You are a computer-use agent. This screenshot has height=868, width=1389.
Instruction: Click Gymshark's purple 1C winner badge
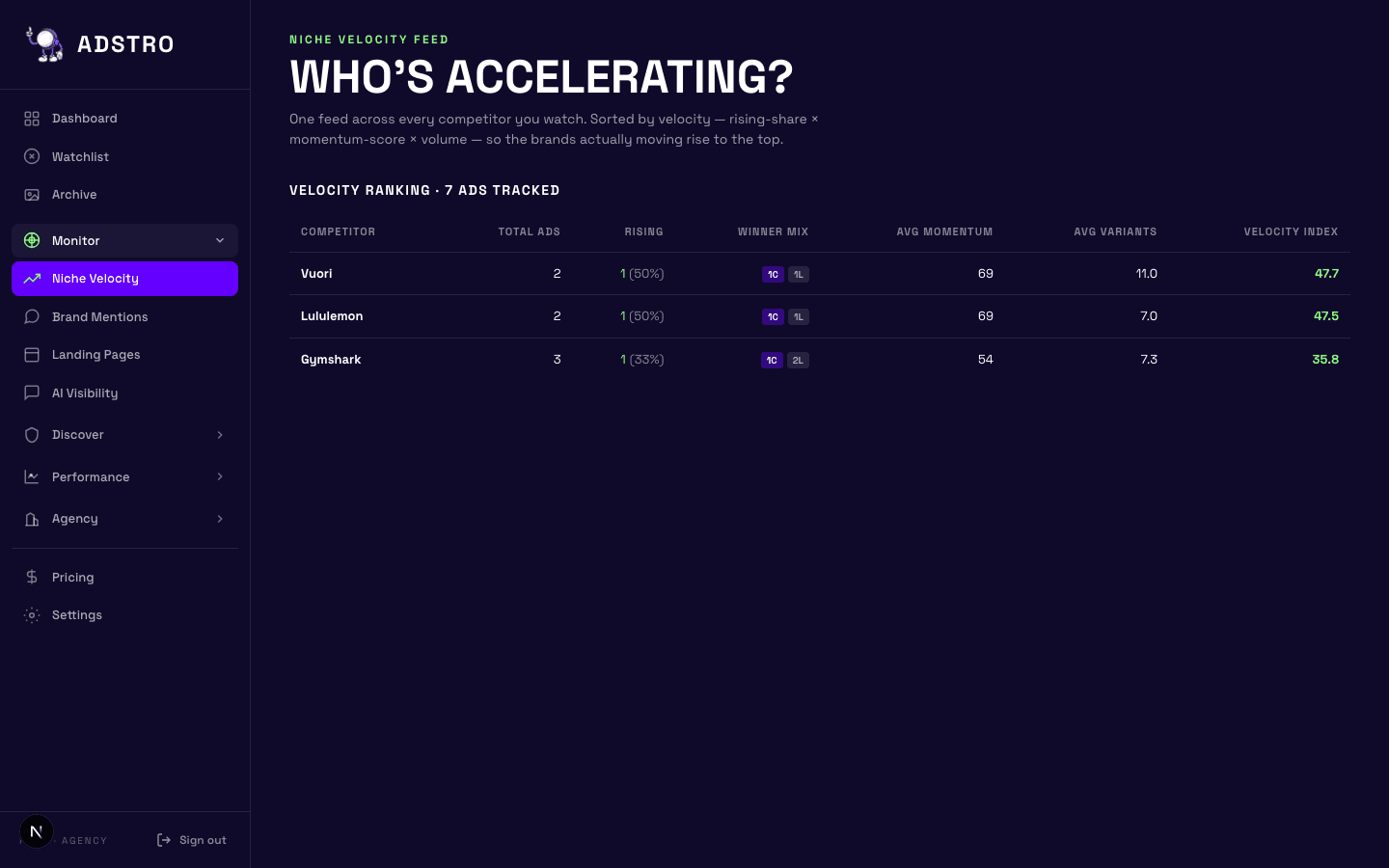point(772,361)
